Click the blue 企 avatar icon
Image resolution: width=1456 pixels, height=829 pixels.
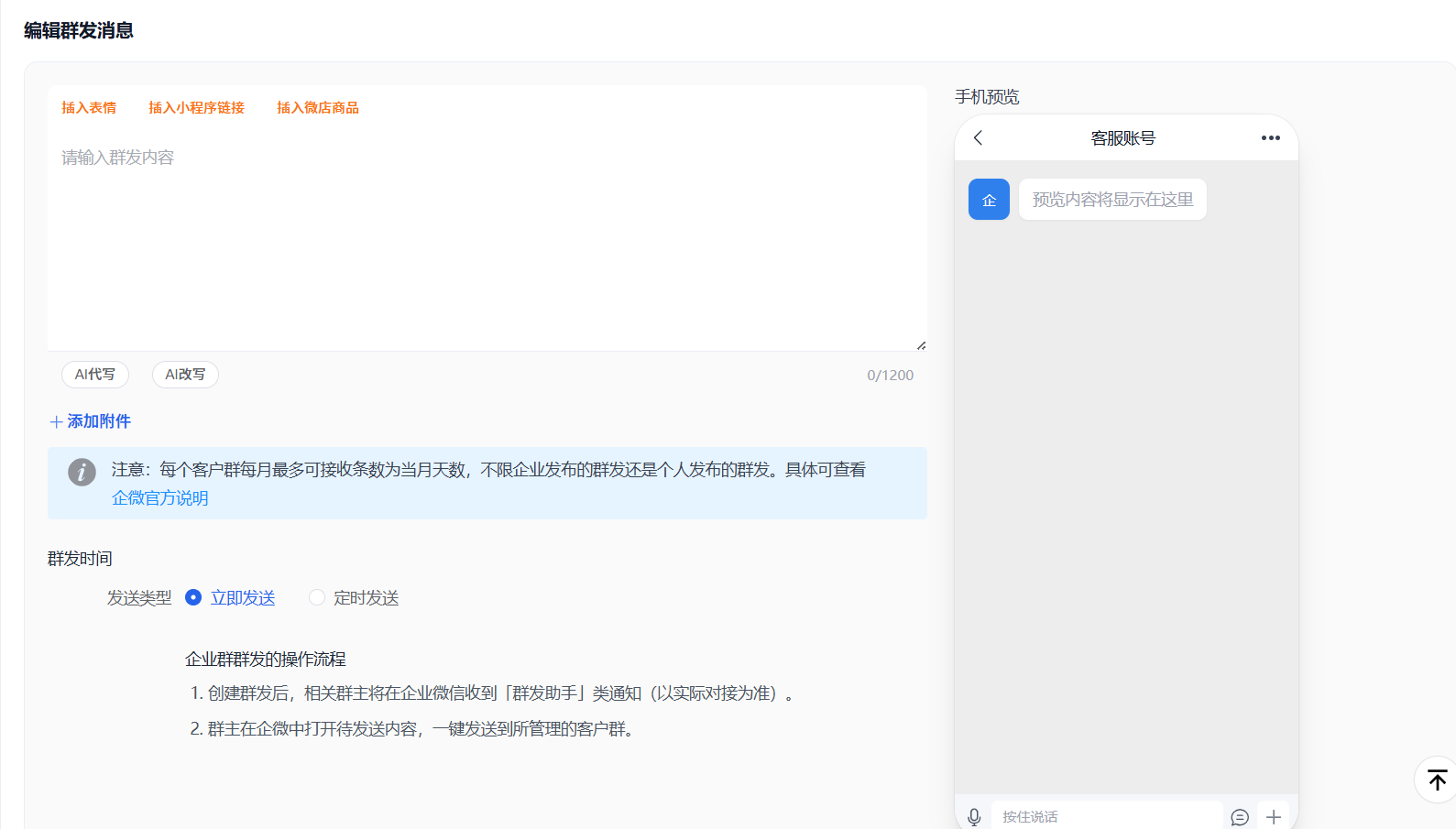989,200
